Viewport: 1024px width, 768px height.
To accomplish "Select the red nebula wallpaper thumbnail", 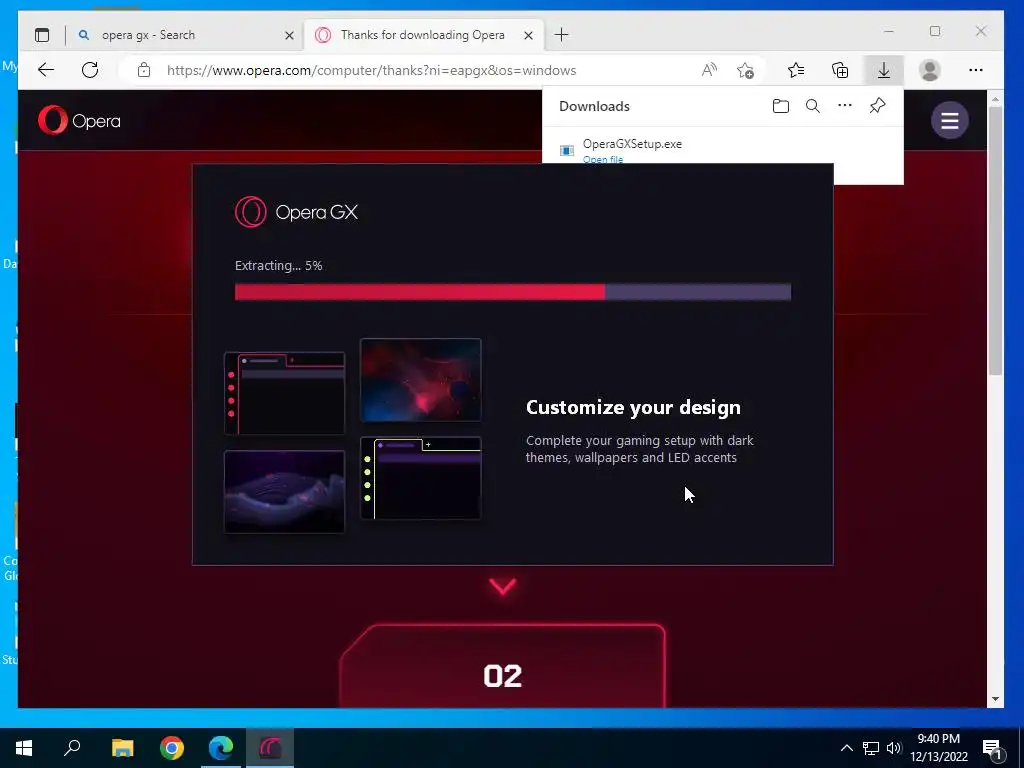I will pyautogui.click(x=421, y=379).
